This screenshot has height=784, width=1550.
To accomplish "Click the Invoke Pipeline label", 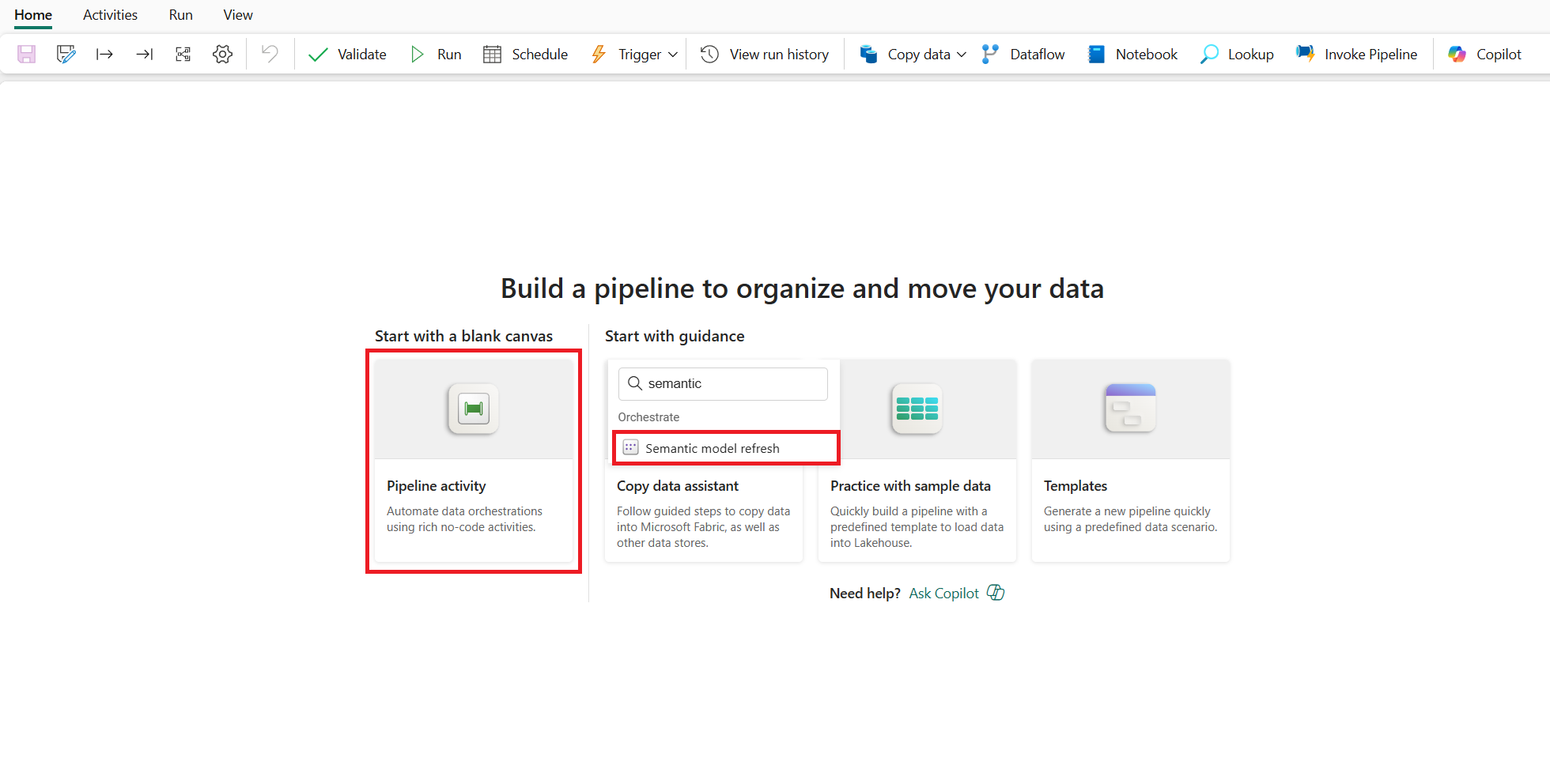I will click(1370, 55).
